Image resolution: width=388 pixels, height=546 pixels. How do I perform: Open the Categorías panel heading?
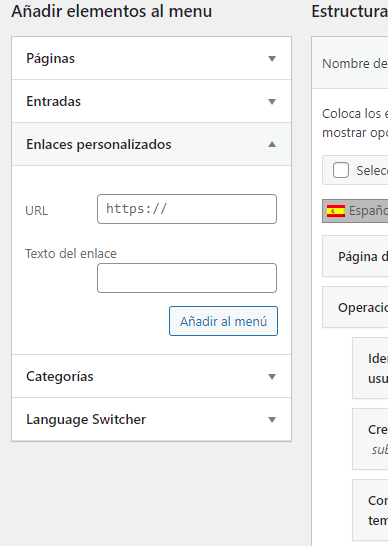coord(60,376)
